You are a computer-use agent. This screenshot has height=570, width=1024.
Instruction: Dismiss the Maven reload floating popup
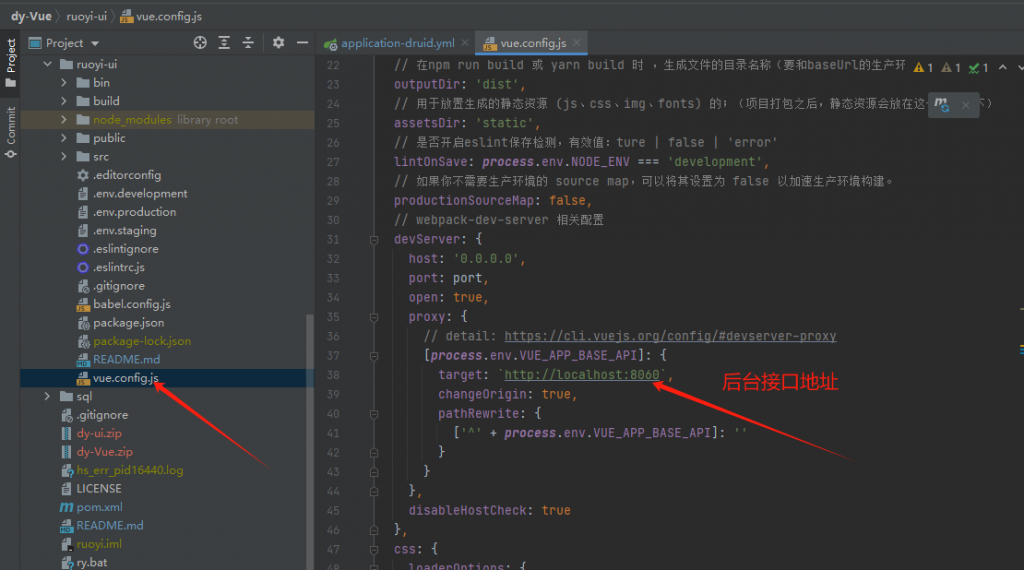tap(965, 103)
